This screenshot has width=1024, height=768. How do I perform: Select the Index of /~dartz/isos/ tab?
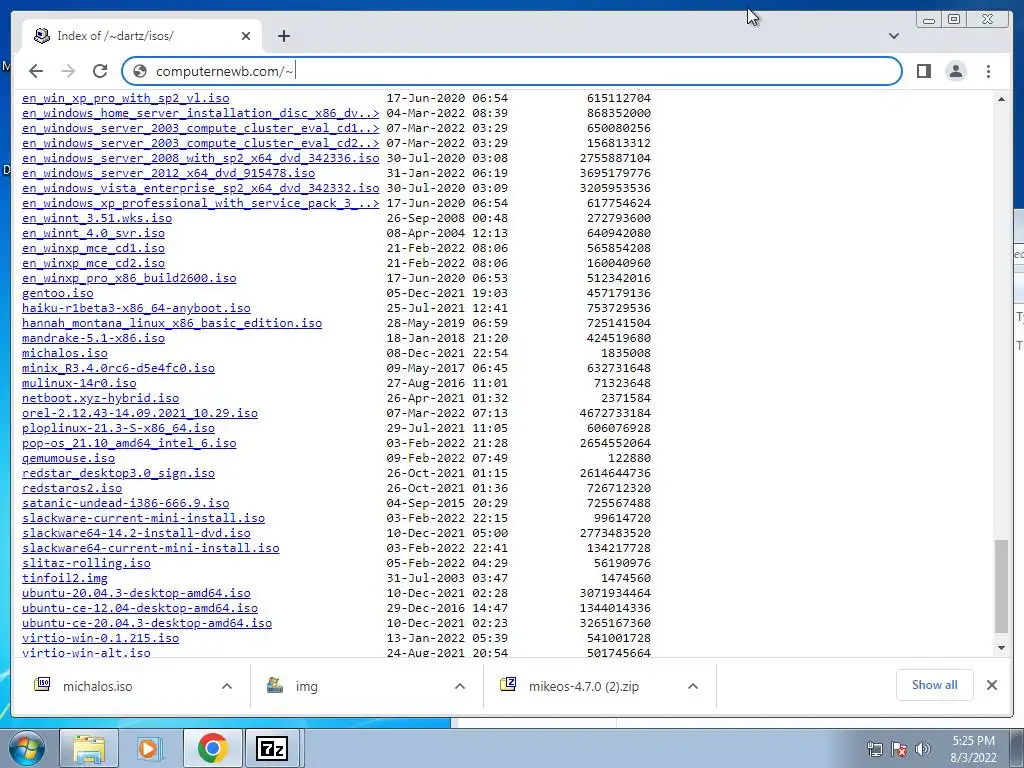pos(142,36)
